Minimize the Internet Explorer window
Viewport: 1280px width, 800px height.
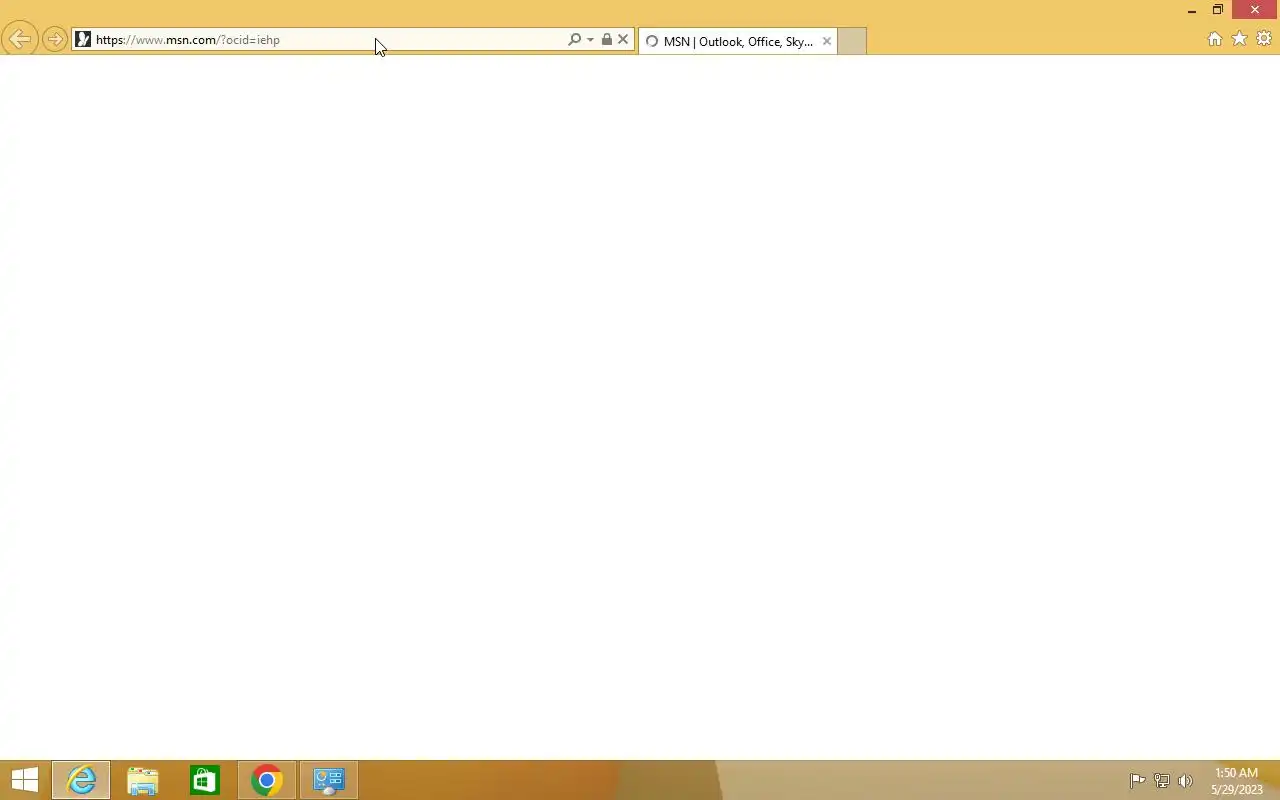1192,10
